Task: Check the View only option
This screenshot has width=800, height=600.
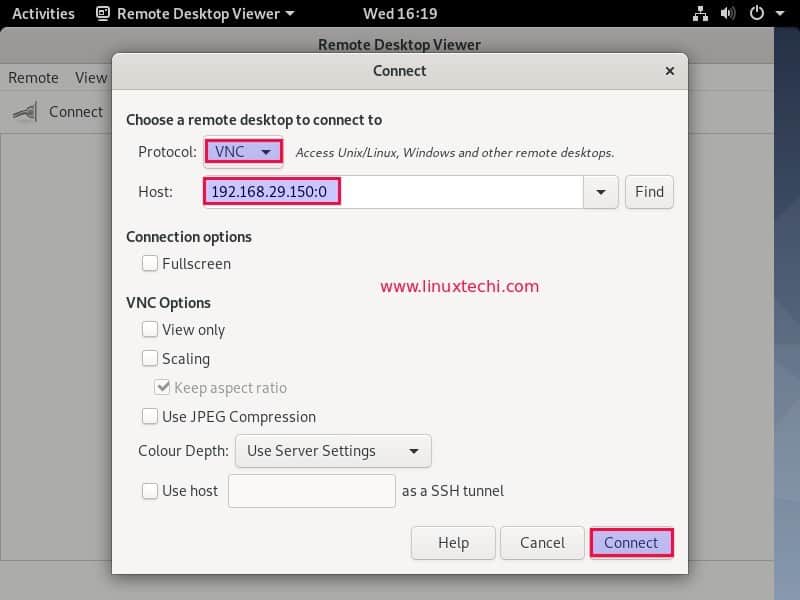Action: [150, 329]
